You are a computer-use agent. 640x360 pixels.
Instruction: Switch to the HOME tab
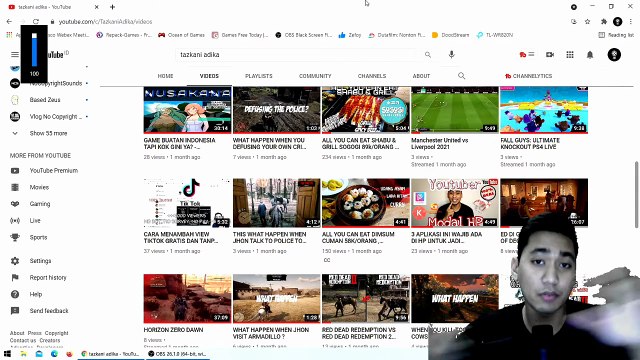pos(165,76)
